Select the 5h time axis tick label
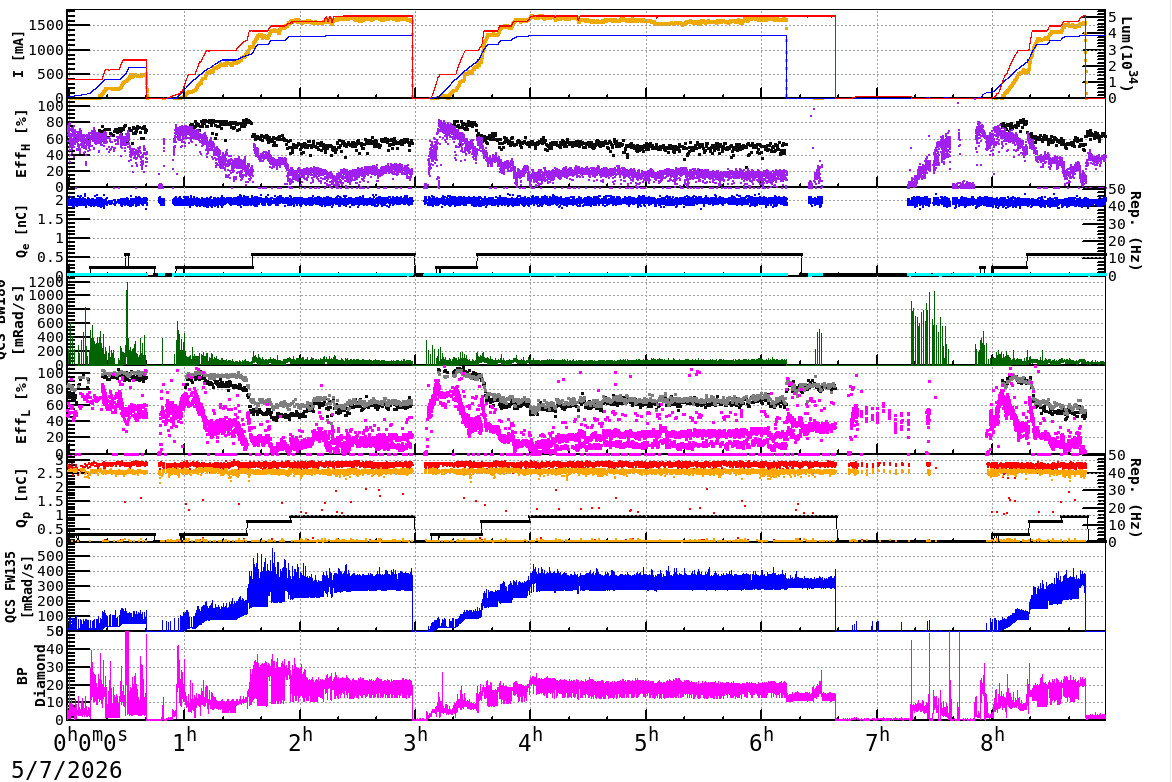This screenshot has height=782, width=1172. click(x=647, y=740)
